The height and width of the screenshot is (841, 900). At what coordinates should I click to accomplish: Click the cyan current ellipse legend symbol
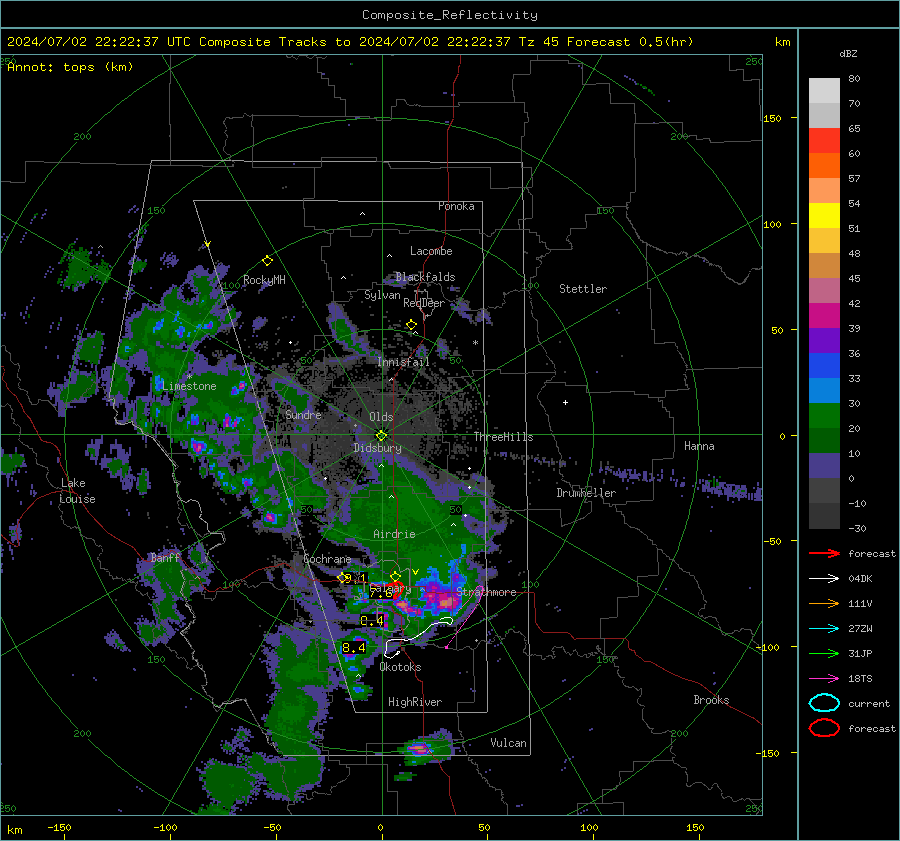click(824, 703)
